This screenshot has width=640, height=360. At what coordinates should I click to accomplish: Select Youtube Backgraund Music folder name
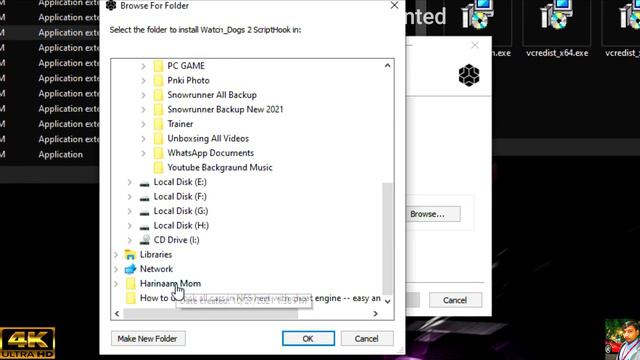tap(220, 167)
